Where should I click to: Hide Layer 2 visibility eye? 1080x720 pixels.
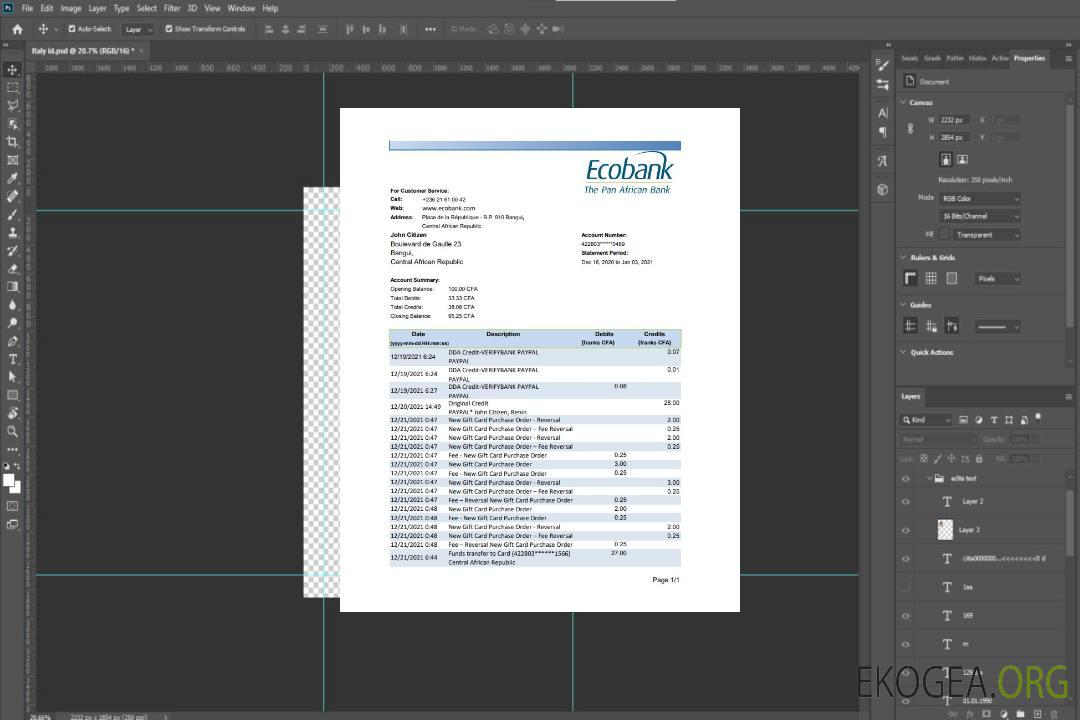[906, 502]
